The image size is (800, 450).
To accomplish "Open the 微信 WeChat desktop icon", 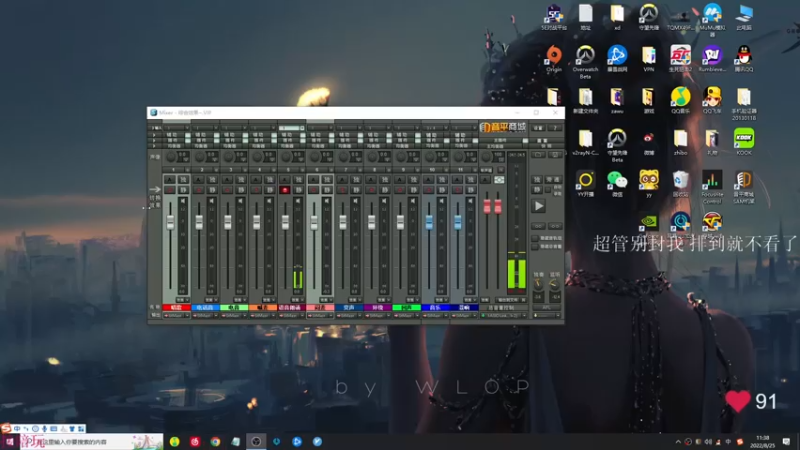I will (x=617, y=184).
